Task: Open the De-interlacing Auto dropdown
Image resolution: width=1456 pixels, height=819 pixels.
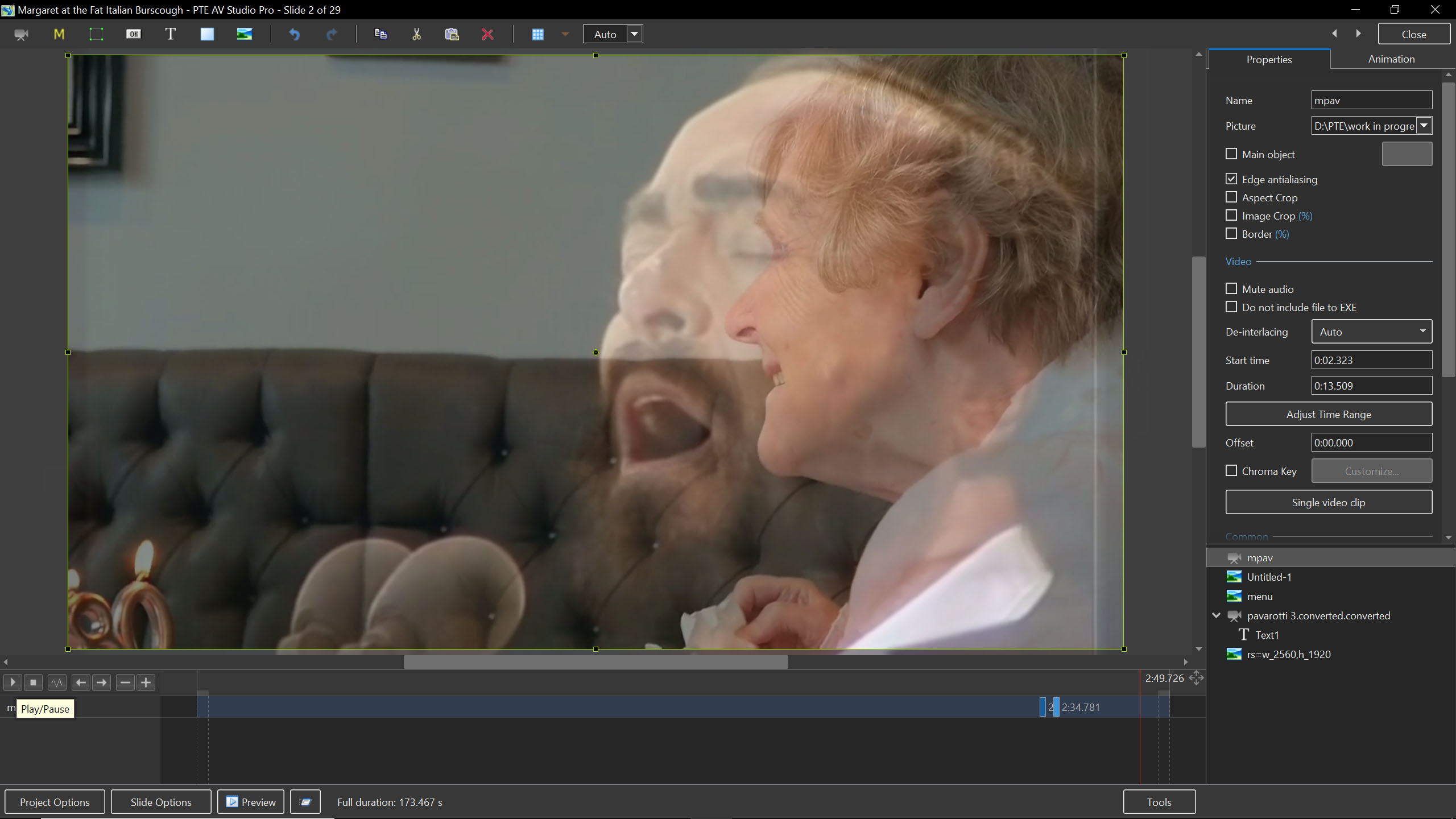Action: (1371, 332)
